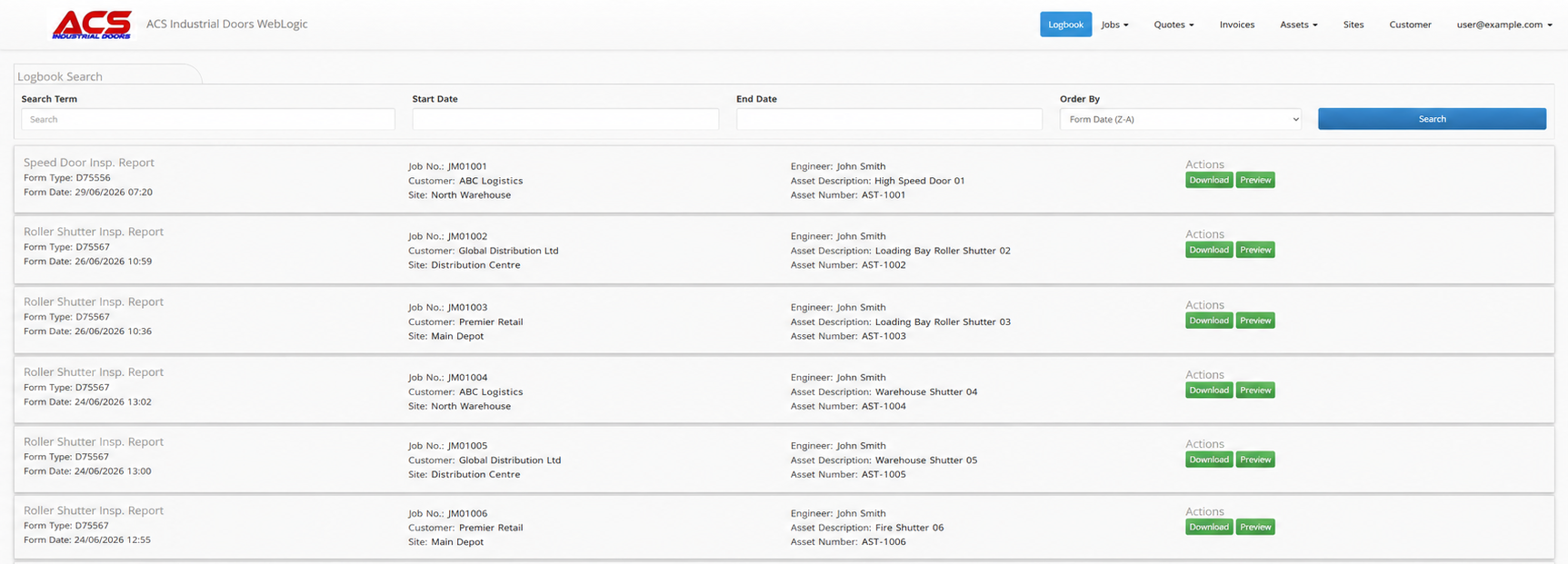Click asset description Fire Shutter 06
This screenshot has width=1568, height=564.
pos(909,528)
